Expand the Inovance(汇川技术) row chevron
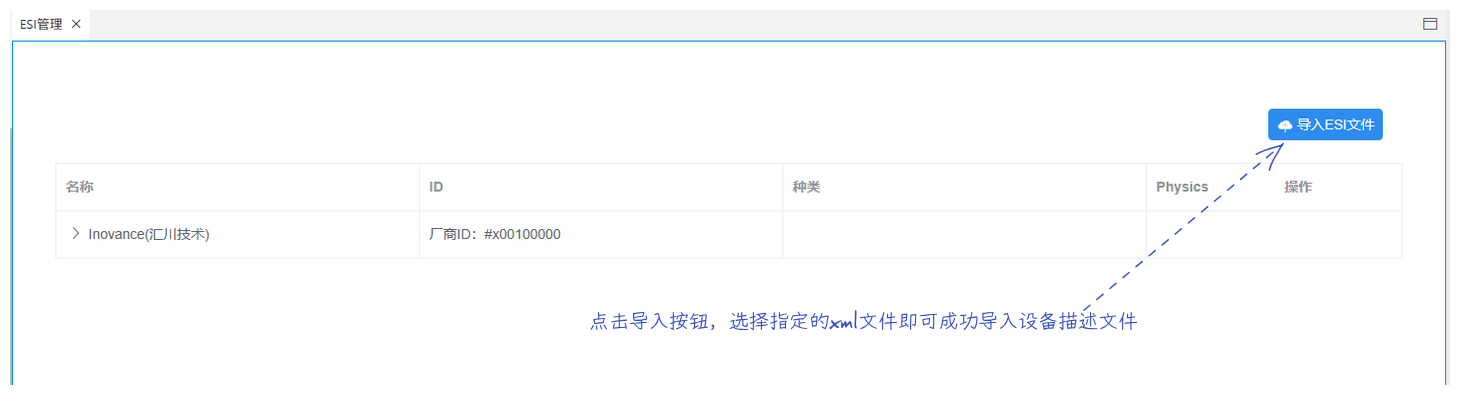Image resolution: width=1460 pixels, height=395 pixels. (x=75, y=233)
